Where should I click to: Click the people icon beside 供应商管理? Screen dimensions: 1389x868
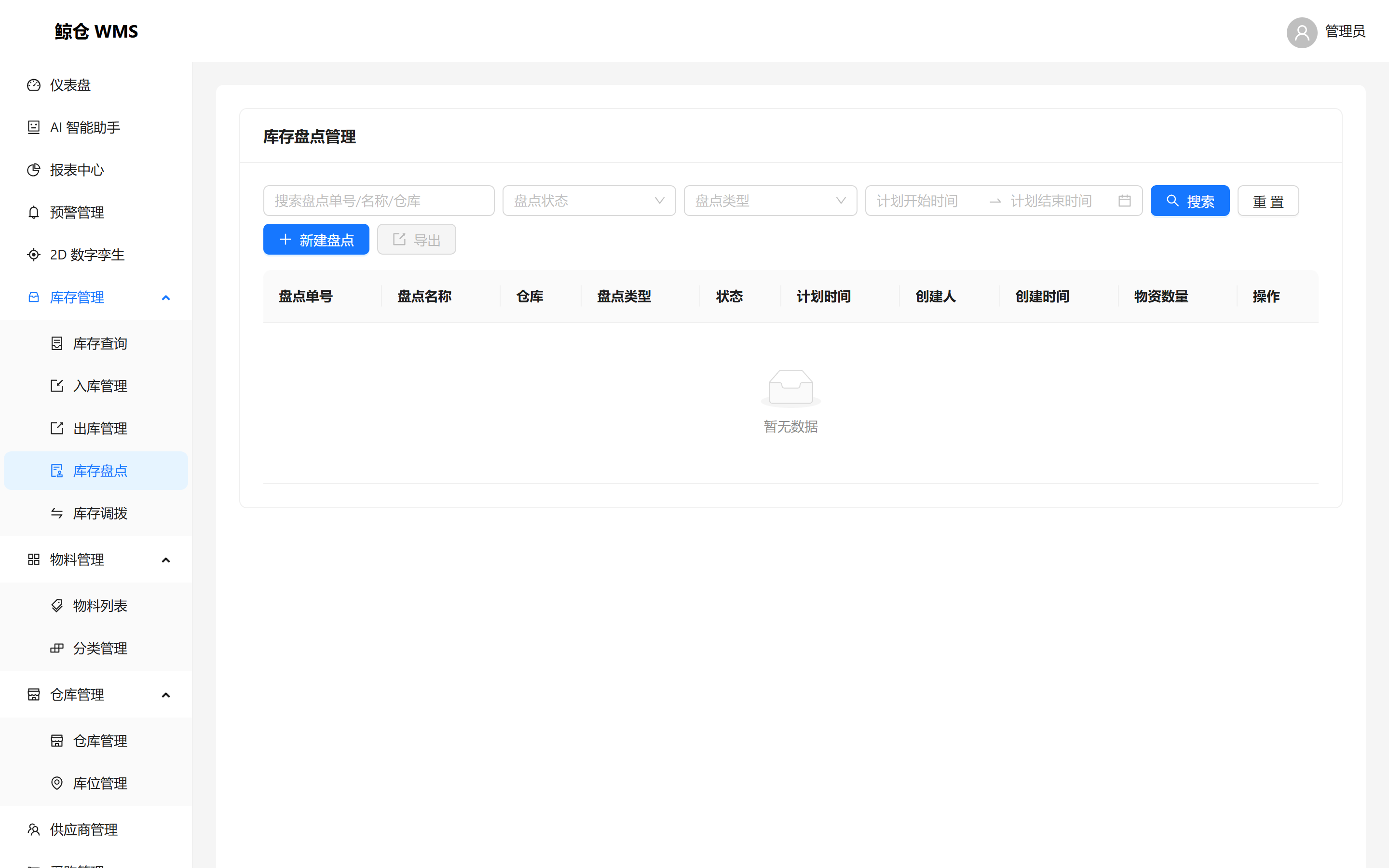[x=34, y=829]
